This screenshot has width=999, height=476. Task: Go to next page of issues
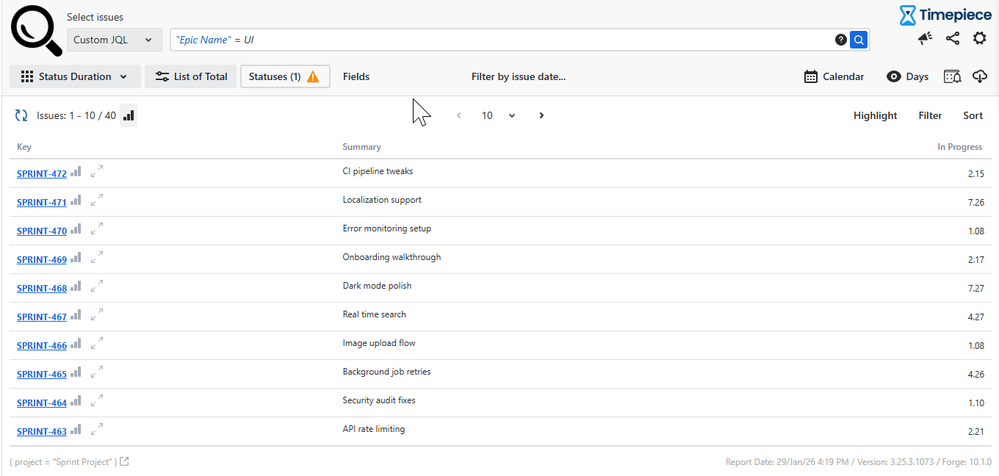[x=542, y=115]
